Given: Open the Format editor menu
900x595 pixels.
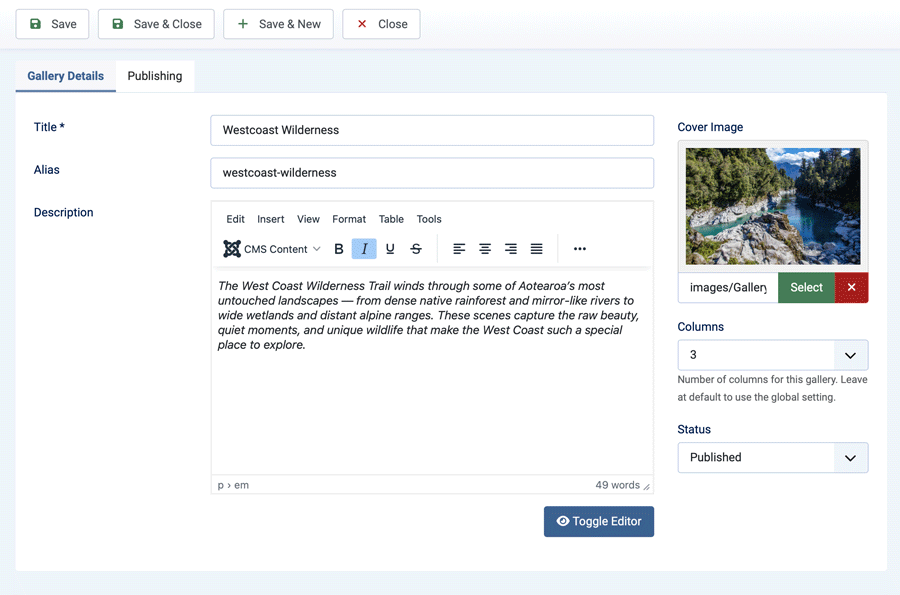Looking at the screenshot, I should [349, 219].
